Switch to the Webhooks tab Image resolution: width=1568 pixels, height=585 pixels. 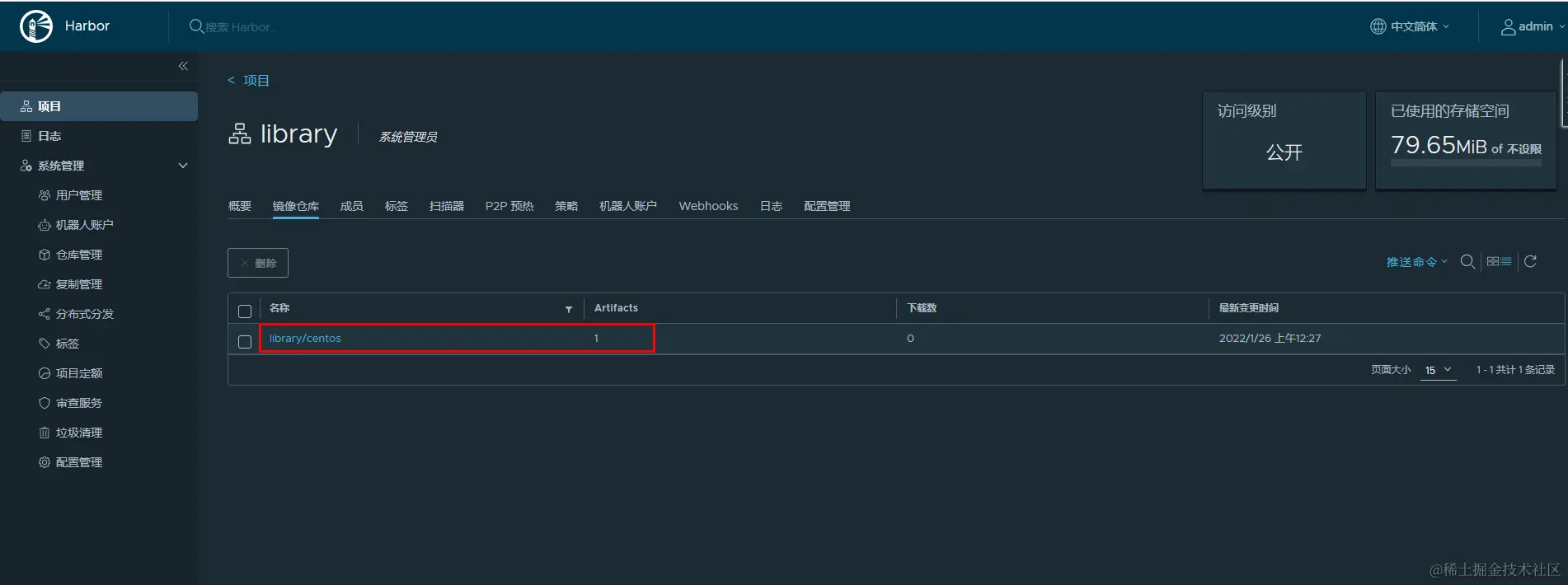[709, 206]
